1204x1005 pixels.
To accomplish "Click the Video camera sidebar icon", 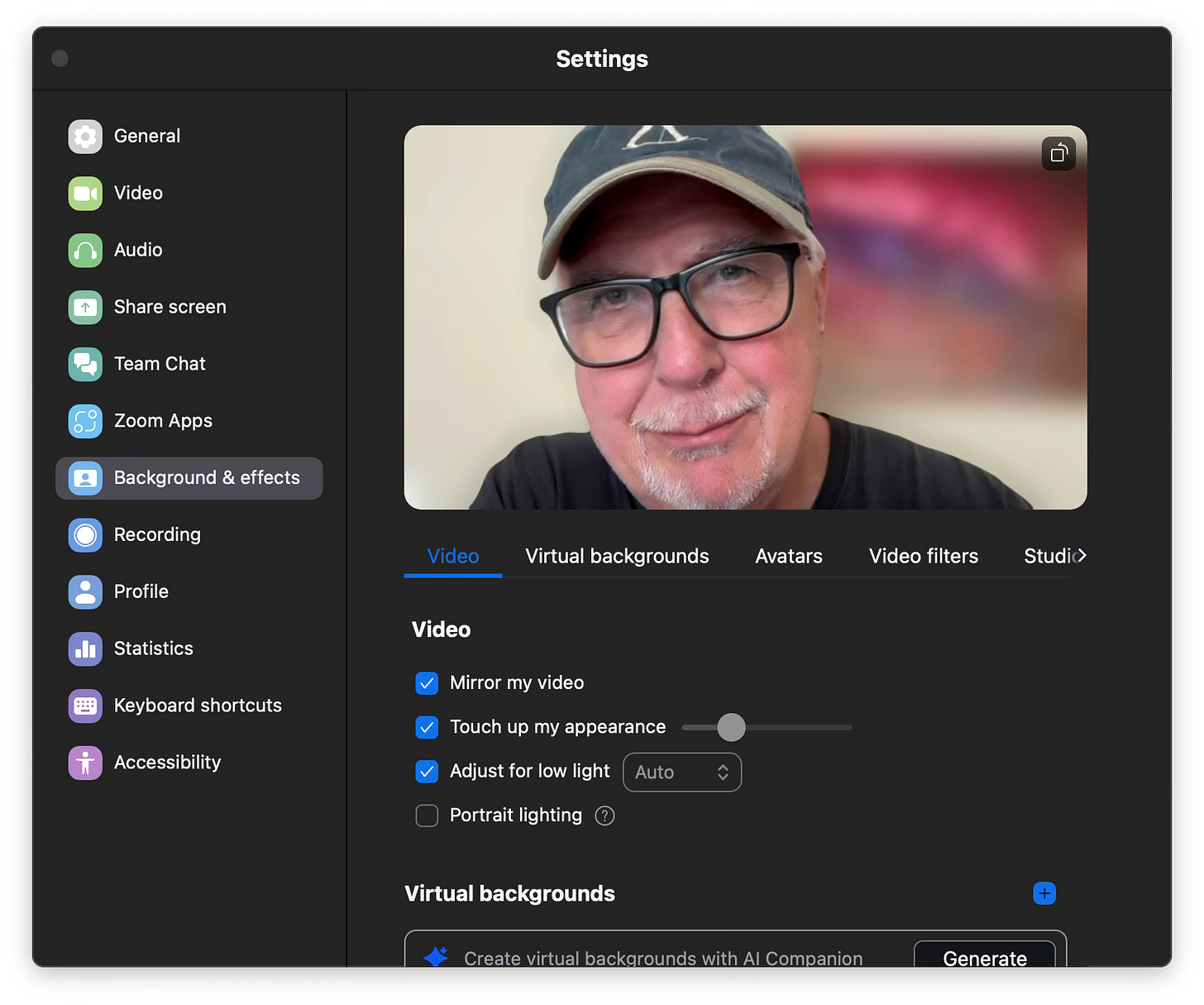I will click(85, 194).
